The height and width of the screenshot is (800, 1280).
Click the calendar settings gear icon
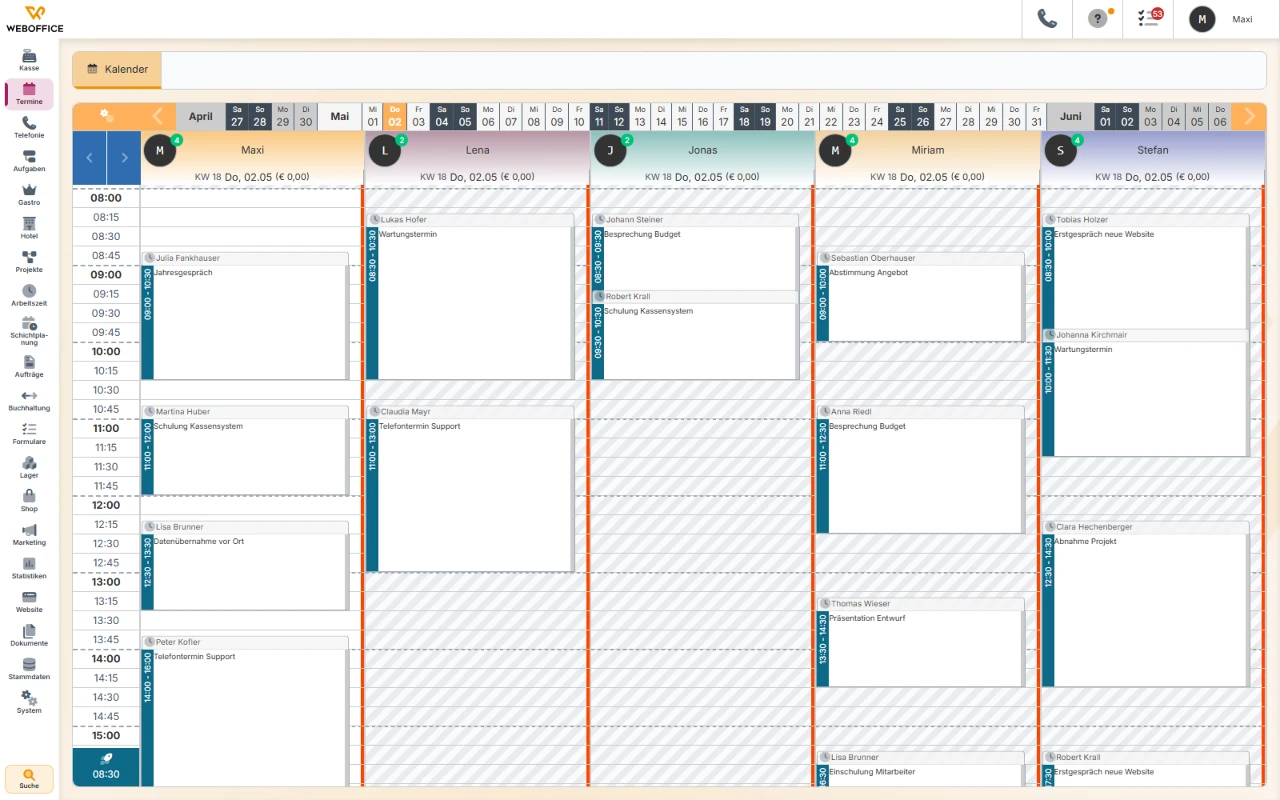106,116
